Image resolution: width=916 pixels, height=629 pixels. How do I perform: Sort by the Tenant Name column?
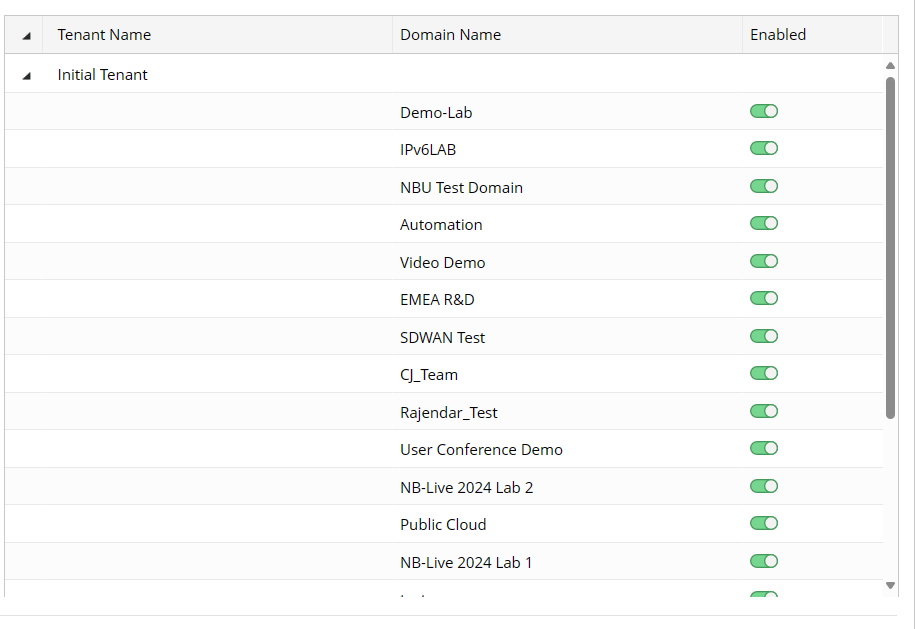tap(104, 35)
